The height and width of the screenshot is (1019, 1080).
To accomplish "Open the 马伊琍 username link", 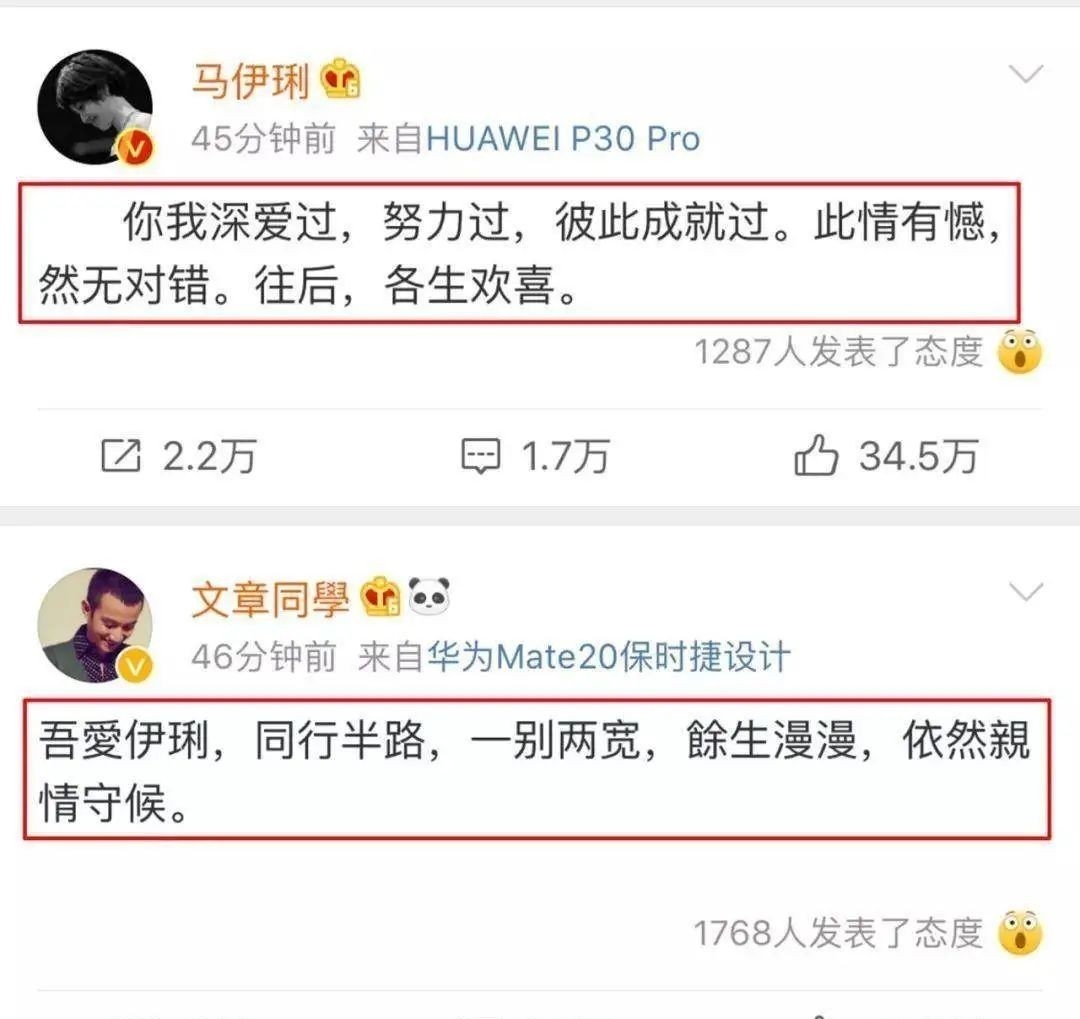I will click(x=251, y=81).
